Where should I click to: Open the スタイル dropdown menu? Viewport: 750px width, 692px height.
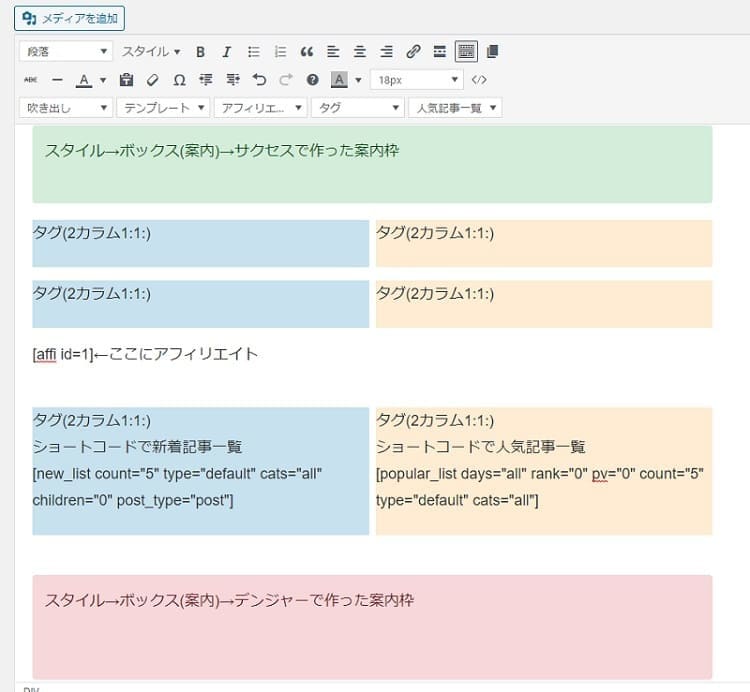[x=150, y=52]
